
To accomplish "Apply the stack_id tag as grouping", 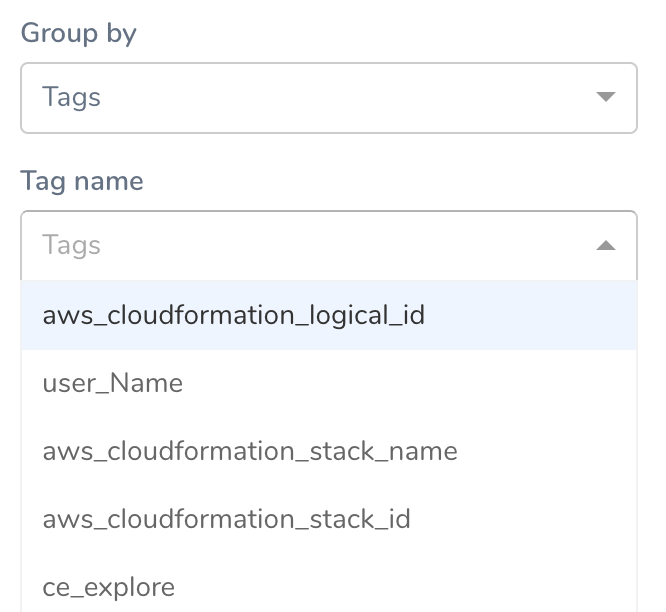I will click(329, 519).
